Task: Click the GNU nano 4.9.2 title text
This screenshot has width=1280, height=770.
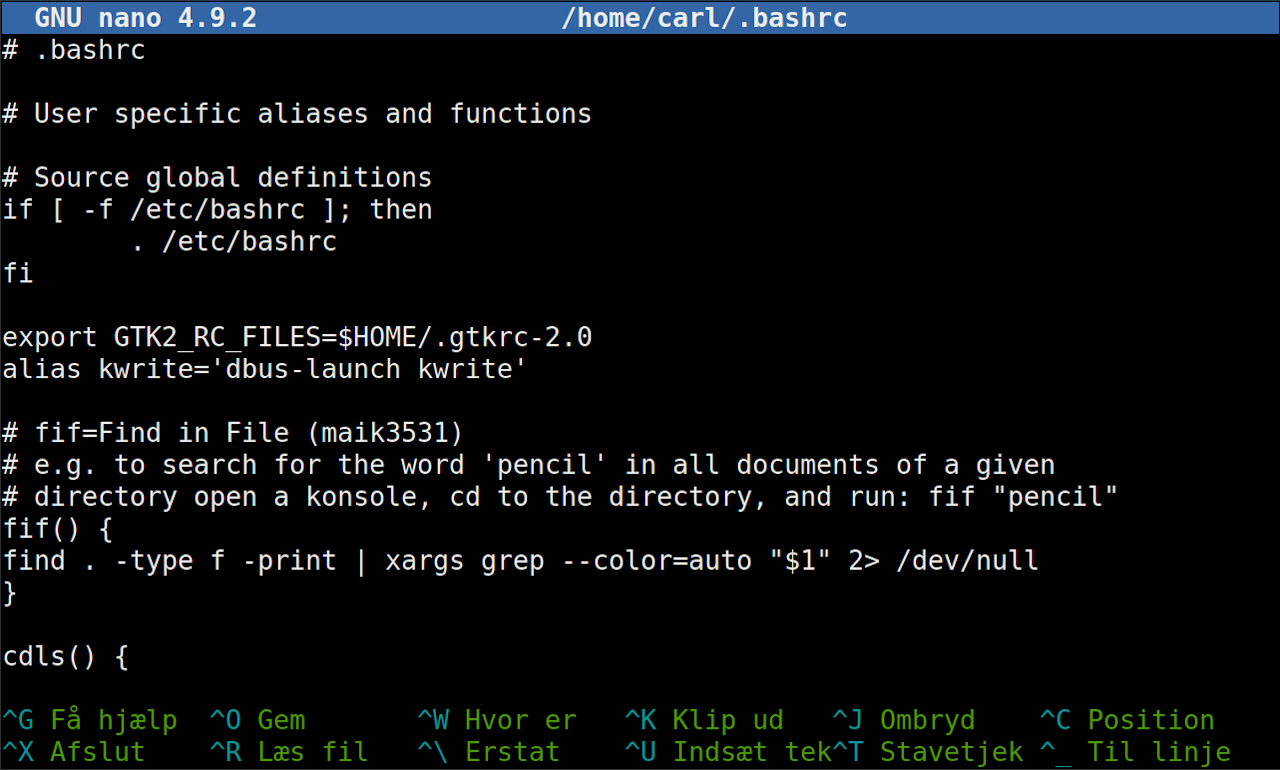Action: click(145, 17)
